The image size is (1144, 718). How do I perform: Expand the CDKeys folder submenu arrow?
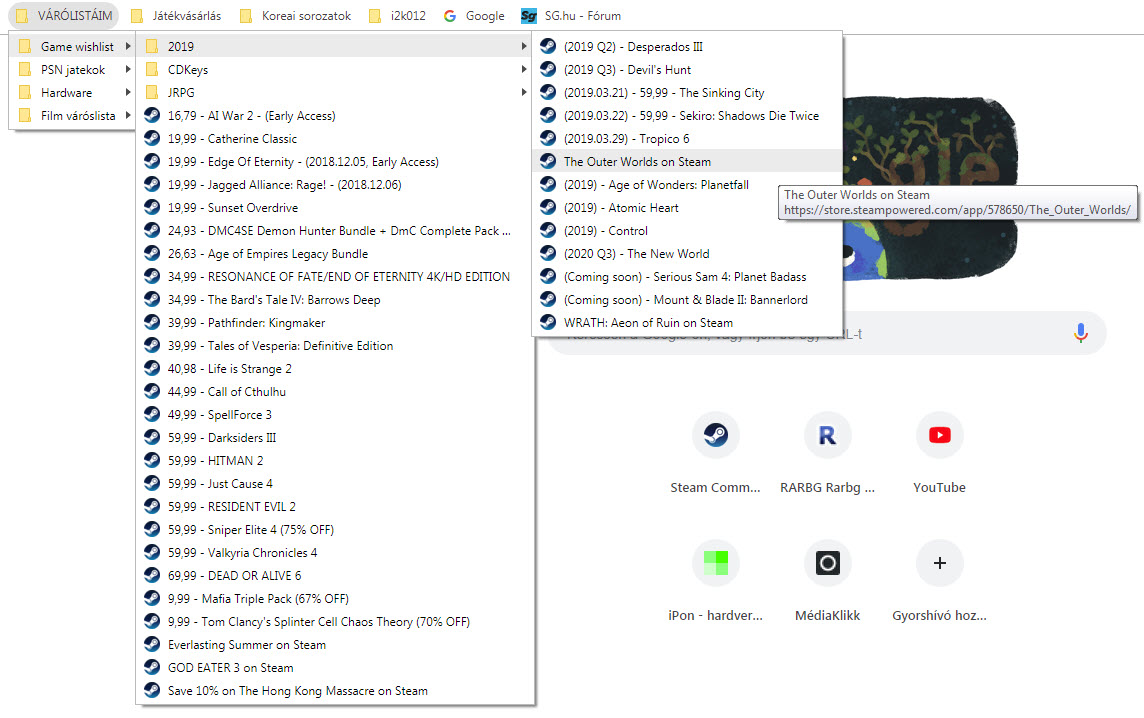click(524, 69)
